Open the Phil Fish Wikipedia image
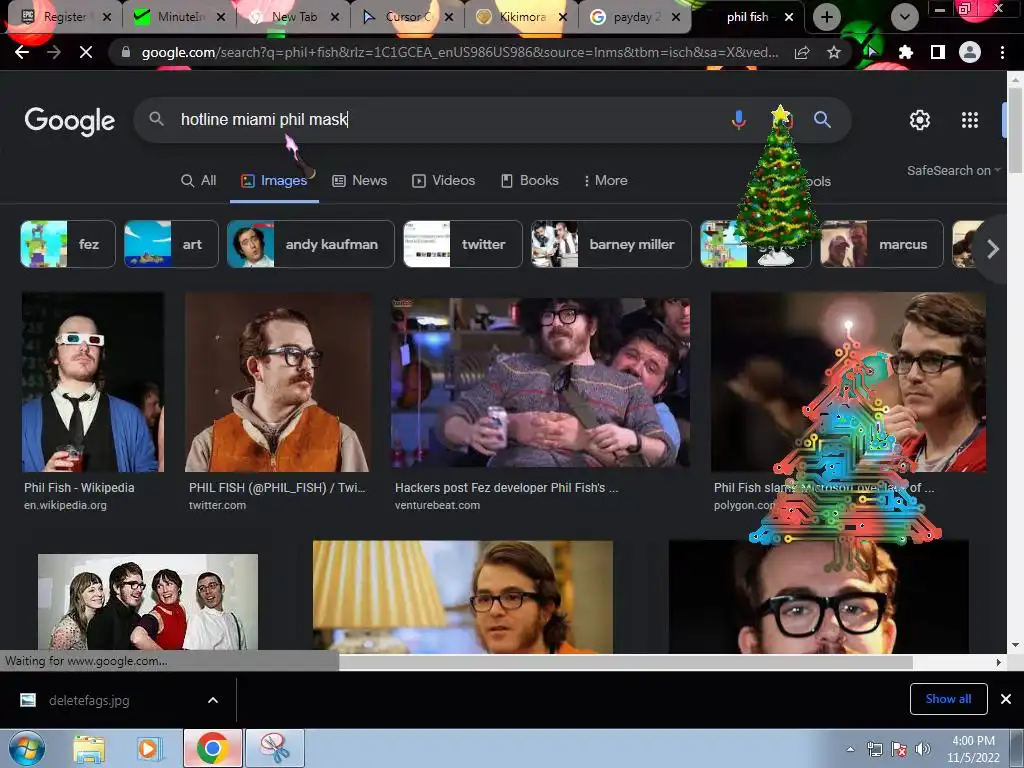Image resolution: width=1024 pixels, height=768 pixels. point(93,382)
